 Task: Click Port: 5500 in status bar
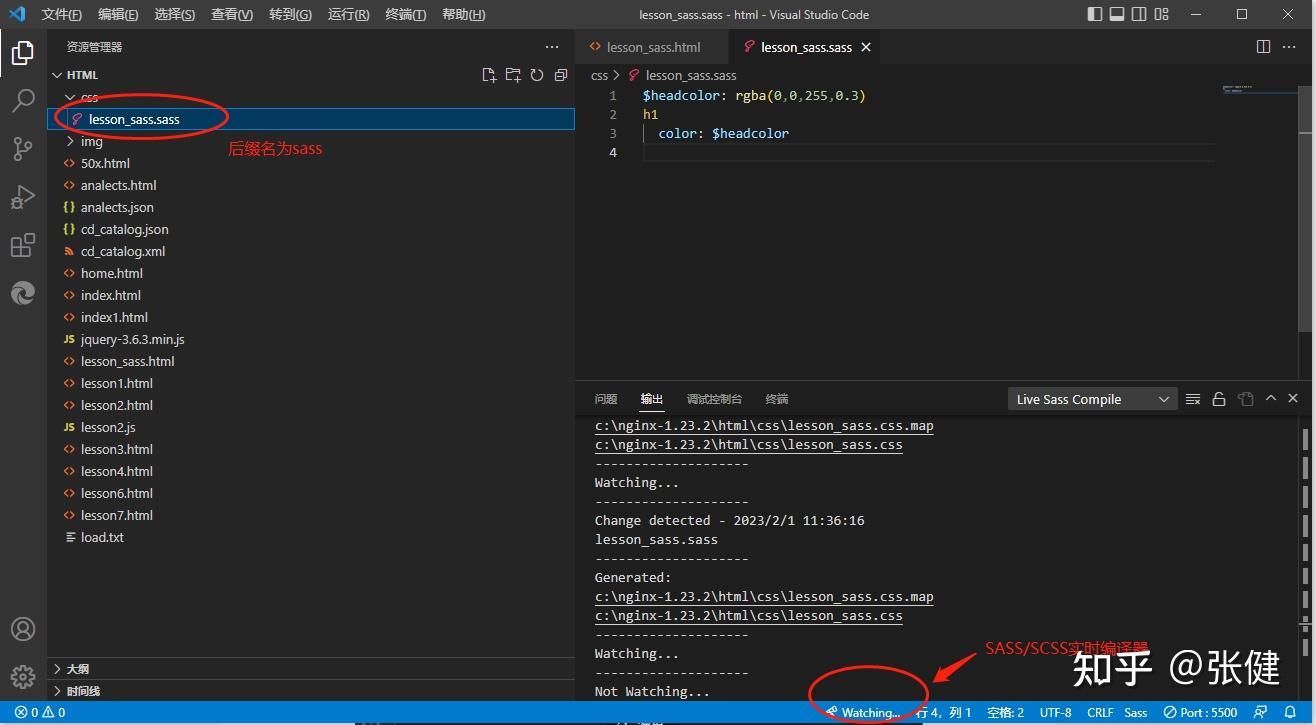click(x=1200, y=713)
